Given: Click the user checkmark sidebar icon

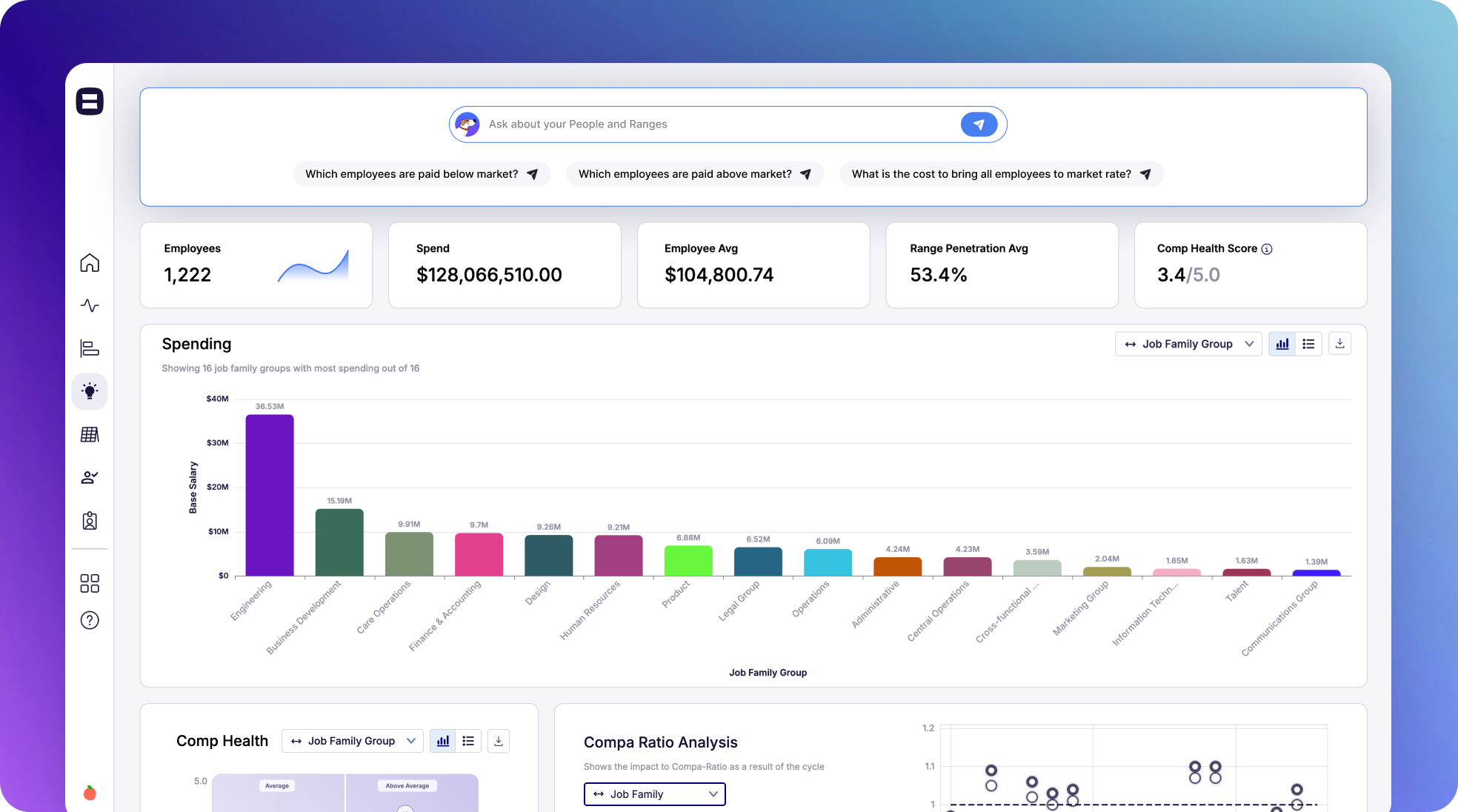Looking at the screenshot, I should pos(90,478).
